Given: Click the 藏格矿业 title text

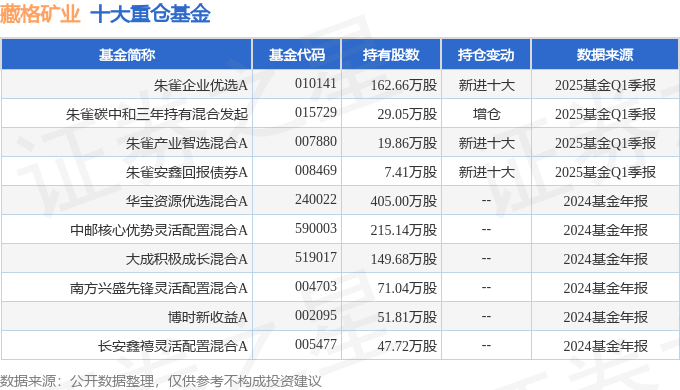Looking at the screenshot, I should pyautogui.click(x=40, y=13).
